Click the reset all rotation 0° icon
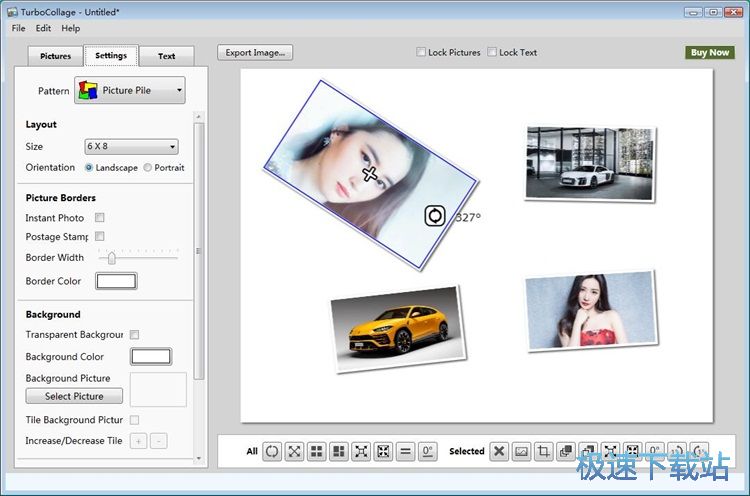This screenshot has width=750, height=496. [x=428, y=452]
